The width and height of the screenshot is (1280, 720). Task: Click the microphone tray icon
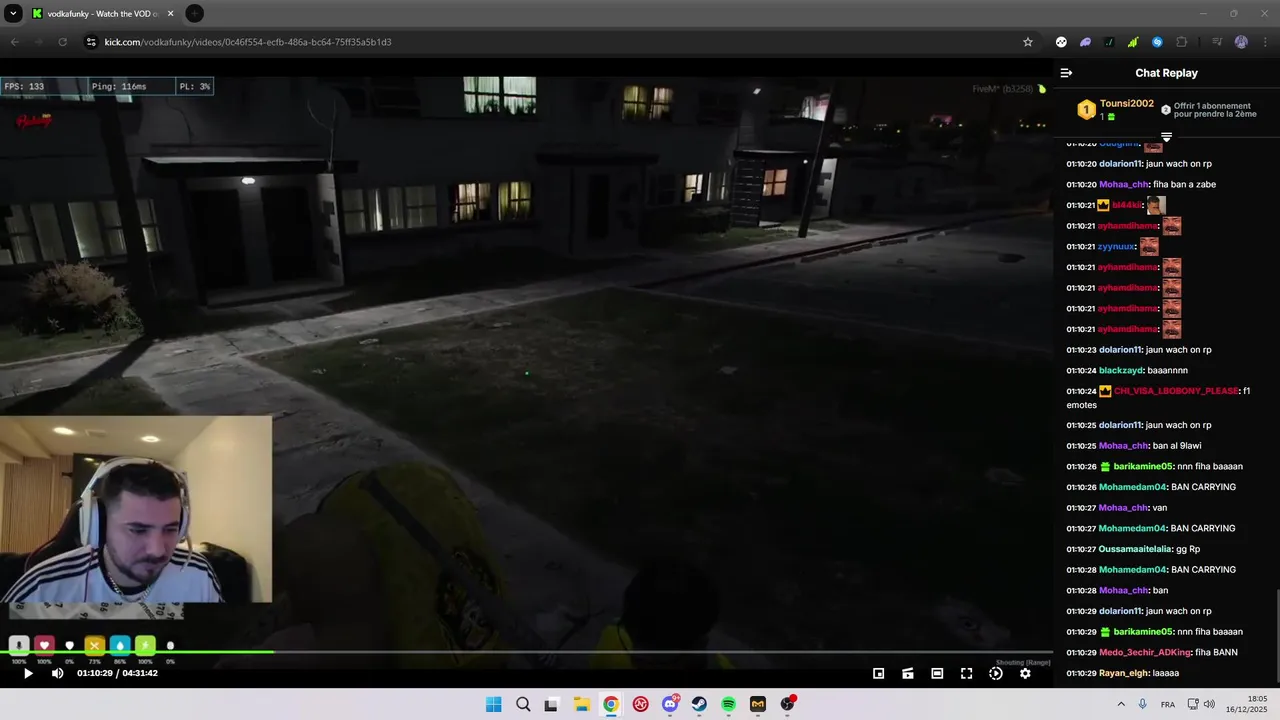[1142, 704]
